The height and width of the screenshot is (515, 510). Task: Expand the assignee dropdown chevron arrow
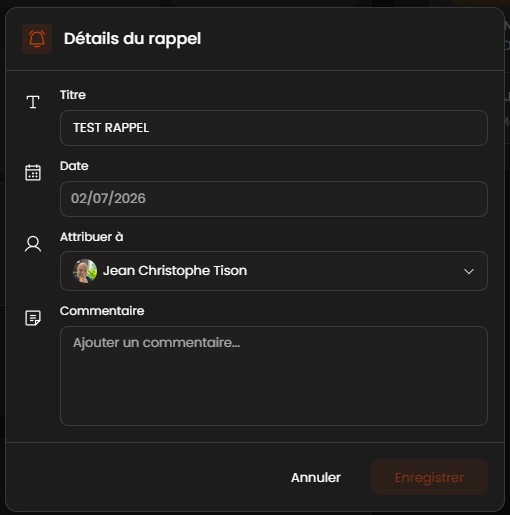click(469, 271)
